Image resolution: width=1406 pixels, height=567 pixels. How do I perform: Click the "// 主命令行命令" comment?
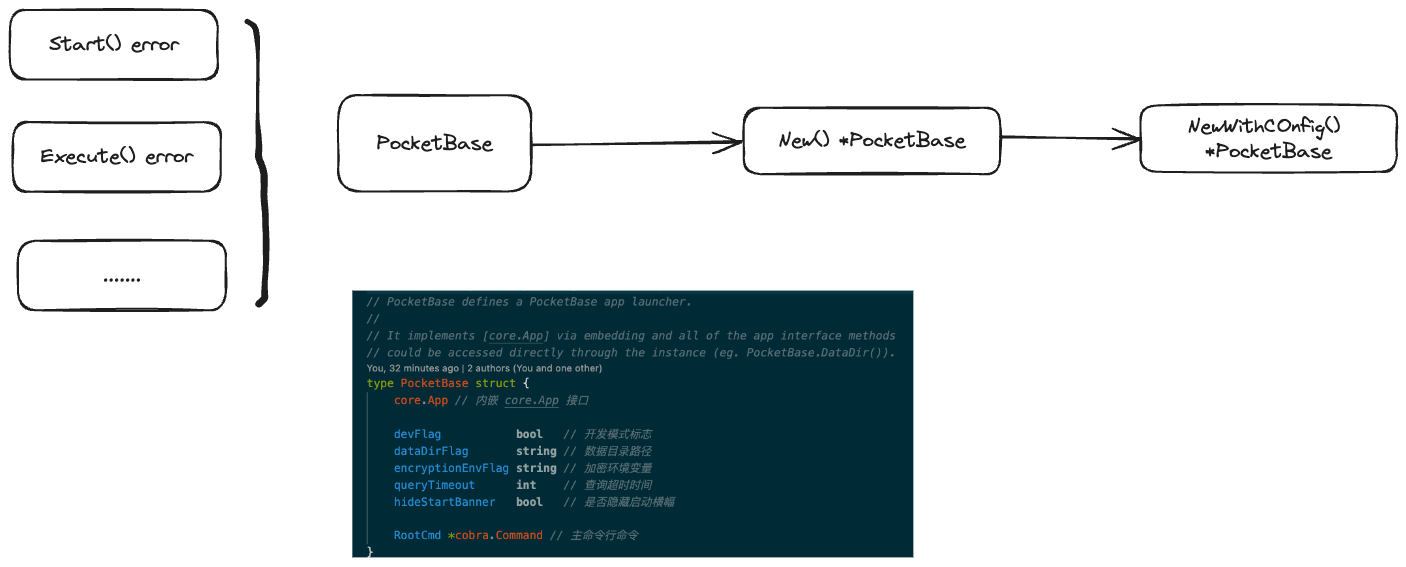(594, 535)
